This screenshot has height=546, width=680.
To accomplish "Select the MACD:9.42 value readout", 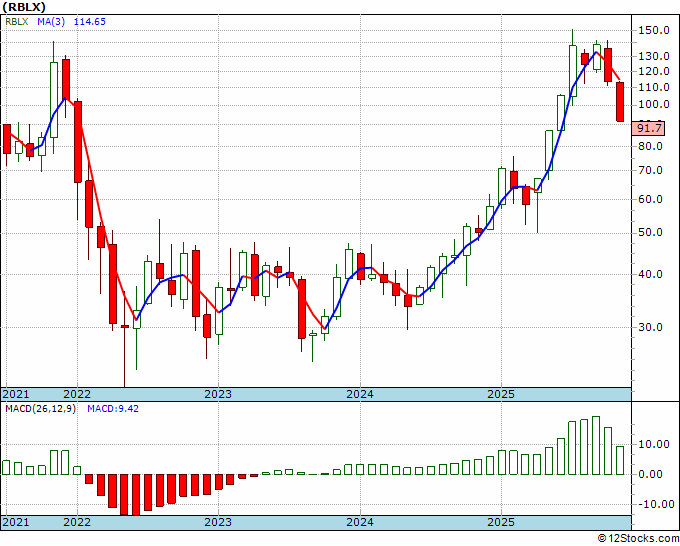I will click(113, 409).
